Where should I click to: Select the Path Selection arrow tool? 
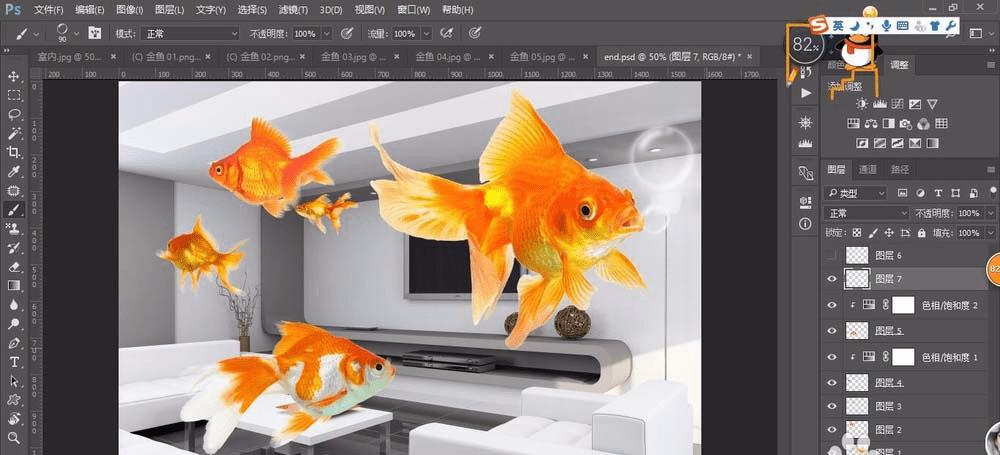point(13,381)
